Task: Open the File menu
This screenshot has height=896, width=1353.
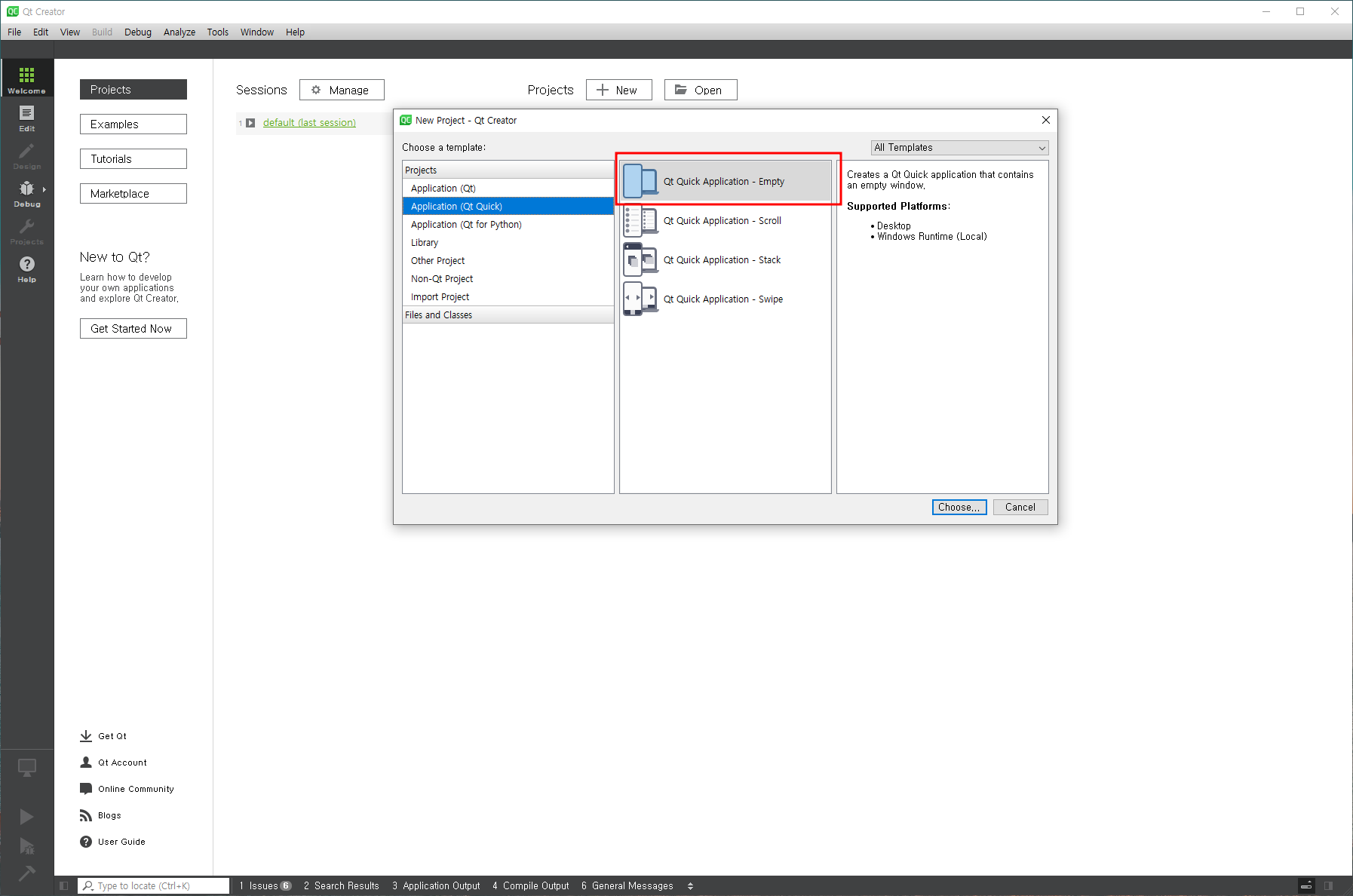Action: (14, 32)
